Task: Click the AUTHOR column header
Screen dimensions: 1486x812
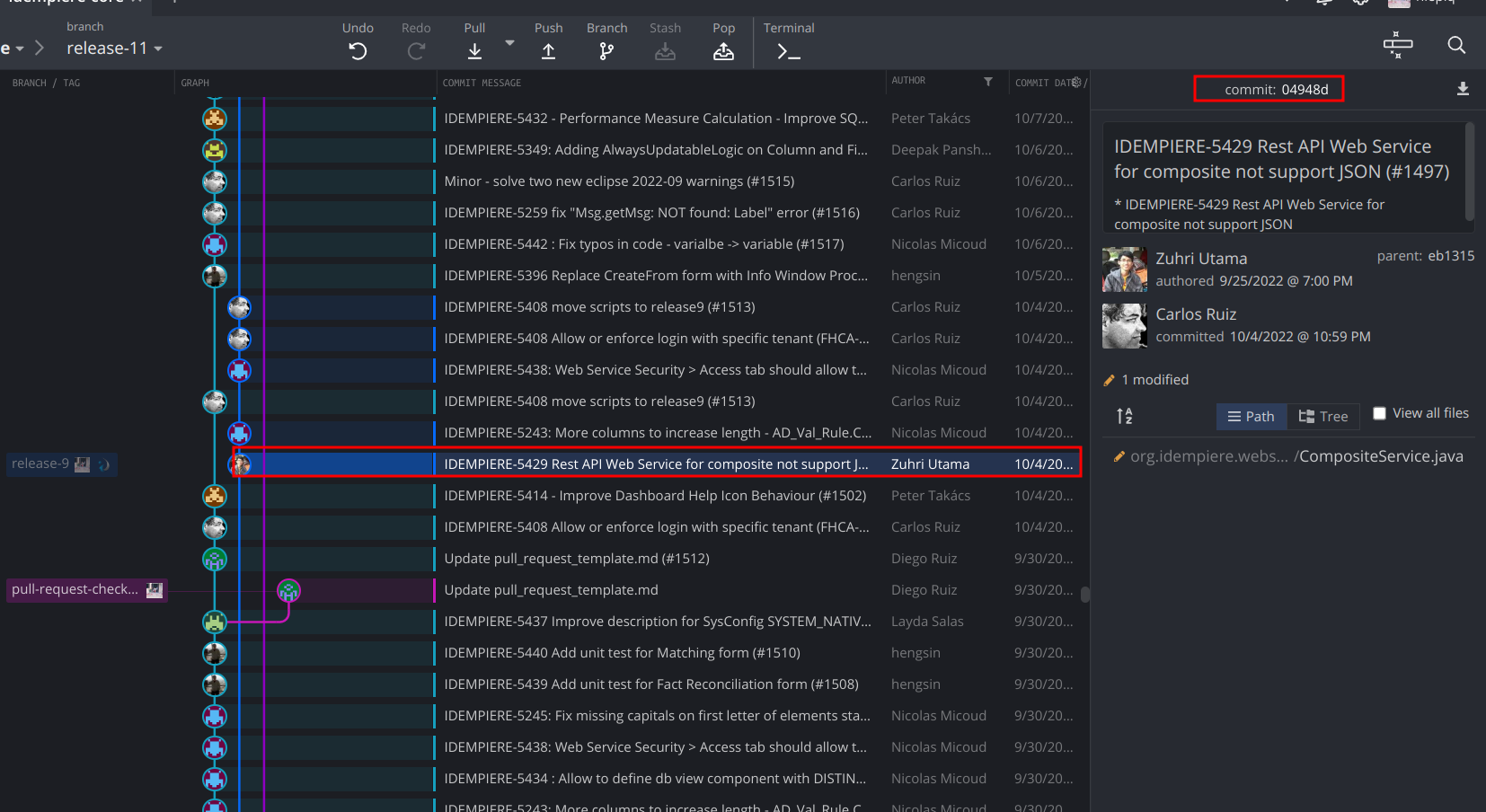Action: [908, 81]
